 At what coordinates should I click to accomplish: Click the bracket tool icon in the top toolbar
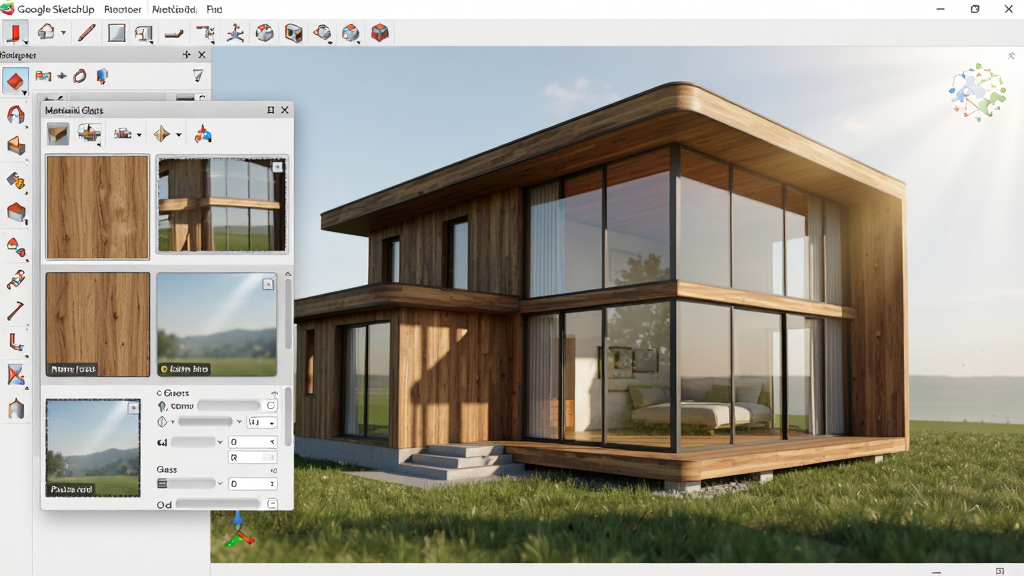tap(205, 33)
